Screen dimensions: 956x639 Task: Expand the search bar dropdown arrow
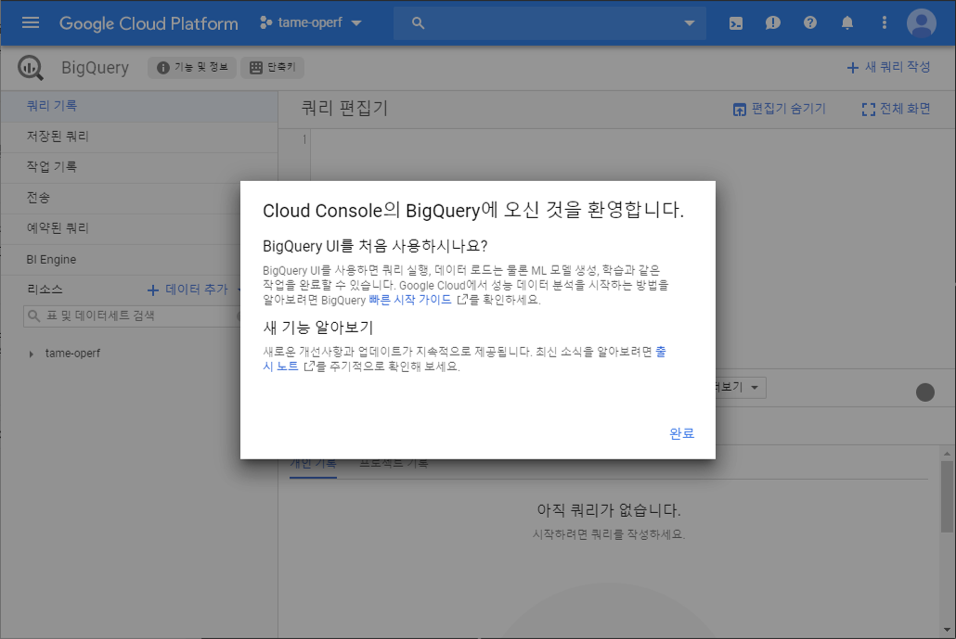click(x=690, y=23)
